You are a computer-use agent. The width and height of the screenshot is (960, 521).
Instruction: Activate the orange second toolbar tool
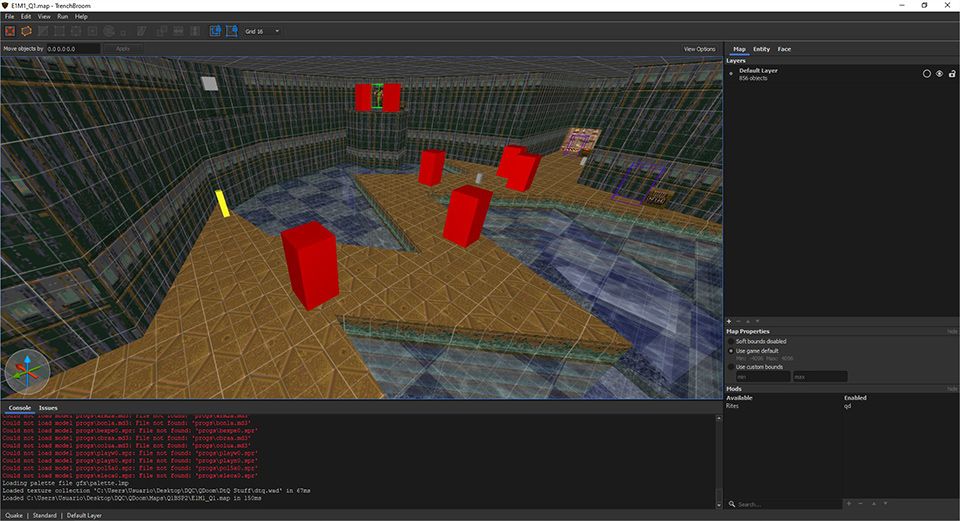[x=26, y=31]
